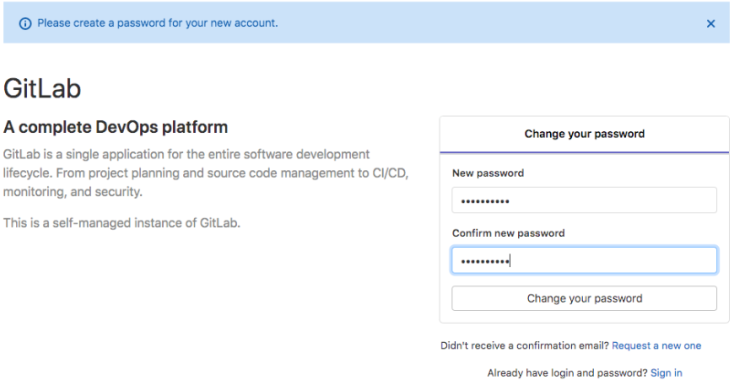Image resolution: width=731 pixels, height=386 pixels.
Task: Focus the Confirm new password field
Action: pos(584,260)
